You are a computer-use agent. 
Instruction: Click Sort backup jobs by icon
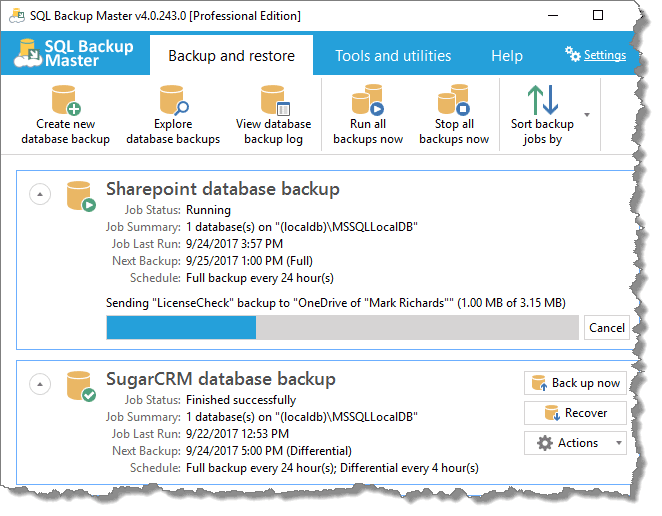[542, 101]
